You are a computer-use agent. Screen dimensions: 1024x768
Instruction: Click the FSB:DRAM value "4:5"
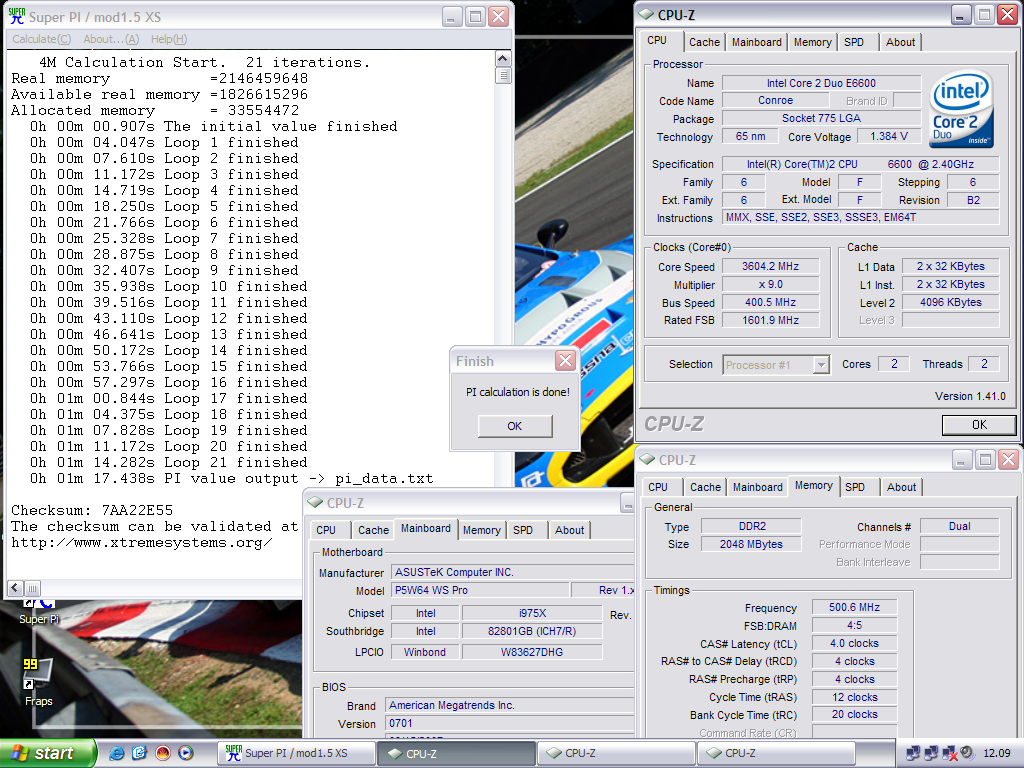[x=854, y=626]
